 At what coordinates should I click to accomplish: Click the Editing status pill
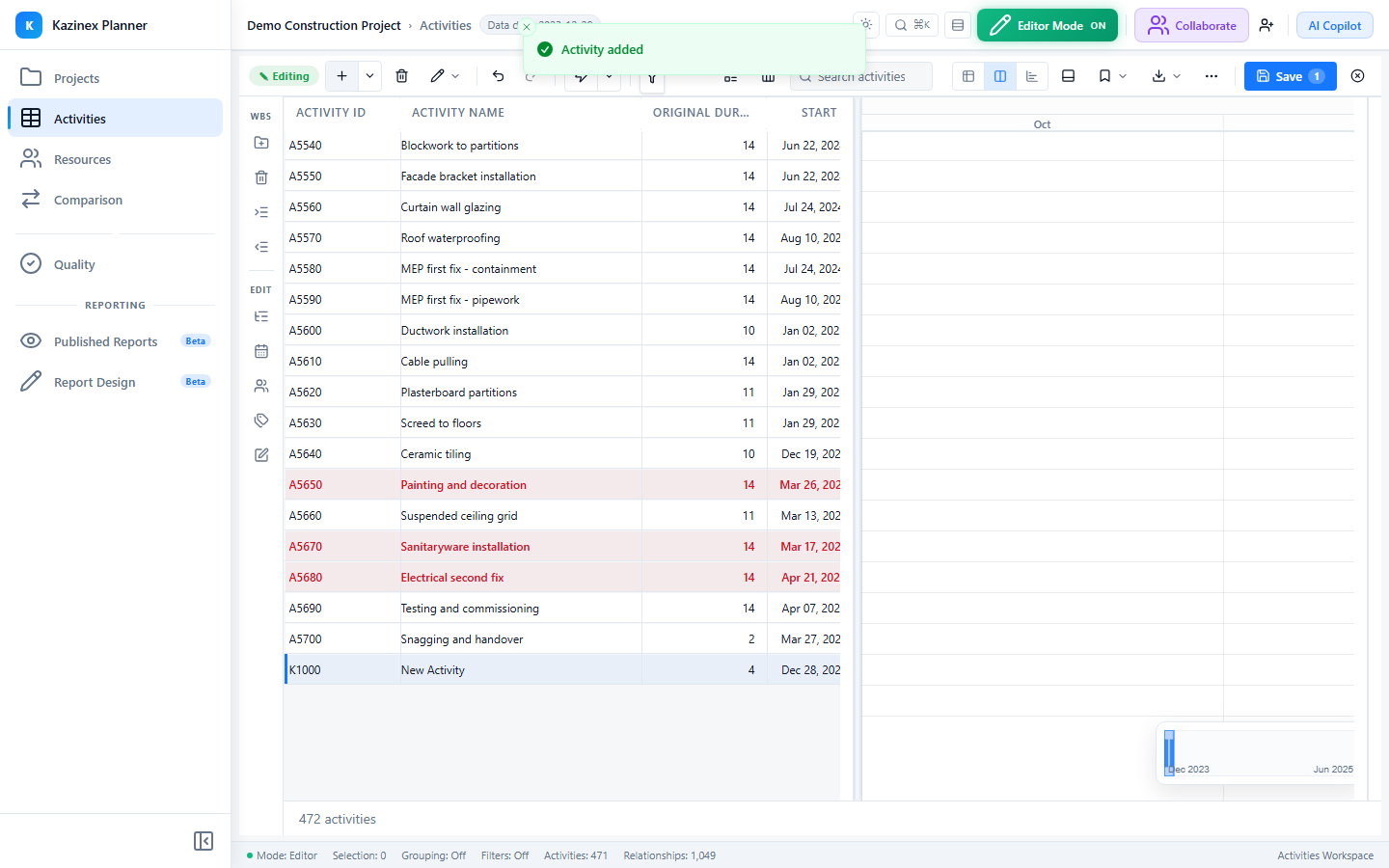point(285,76)
